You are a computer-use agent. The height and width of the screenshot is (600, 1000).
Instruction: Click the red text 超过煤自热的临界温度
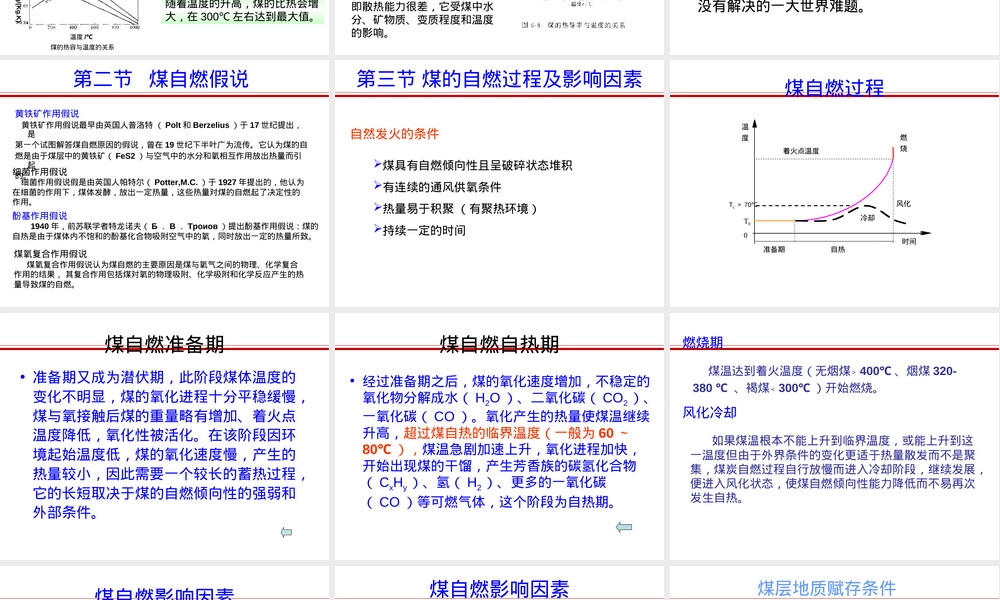coord(471,433)
